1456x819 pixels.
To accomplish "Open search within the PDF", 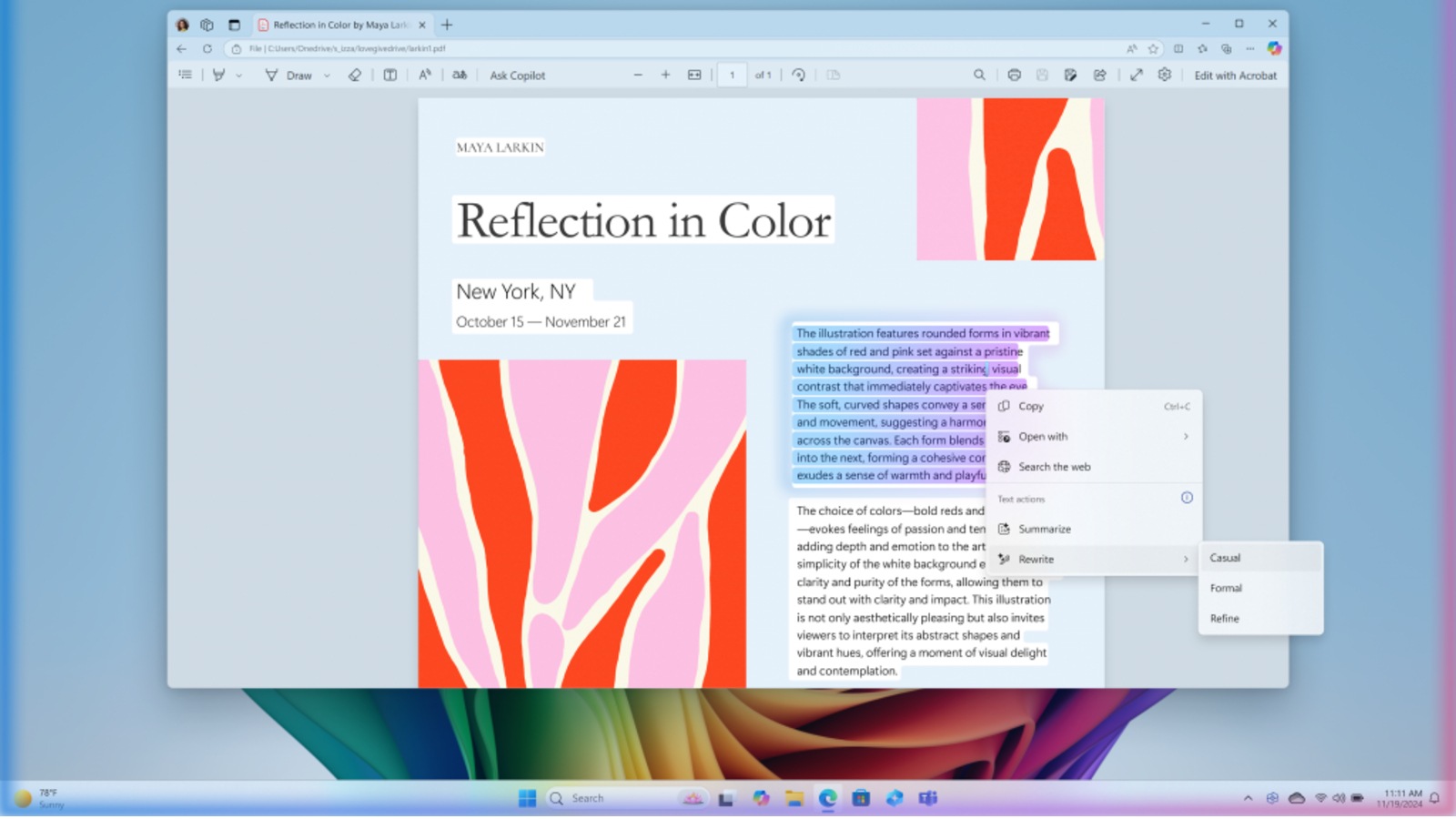I will click(x=980, y=75).
